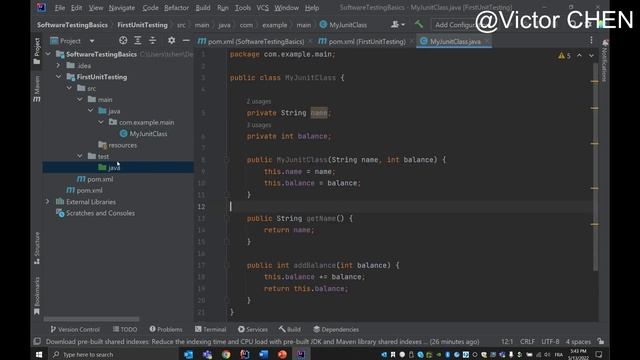The image size is (640, 360).
Task: Open the Project tool window side tab
Action: (x=37, y=51)
